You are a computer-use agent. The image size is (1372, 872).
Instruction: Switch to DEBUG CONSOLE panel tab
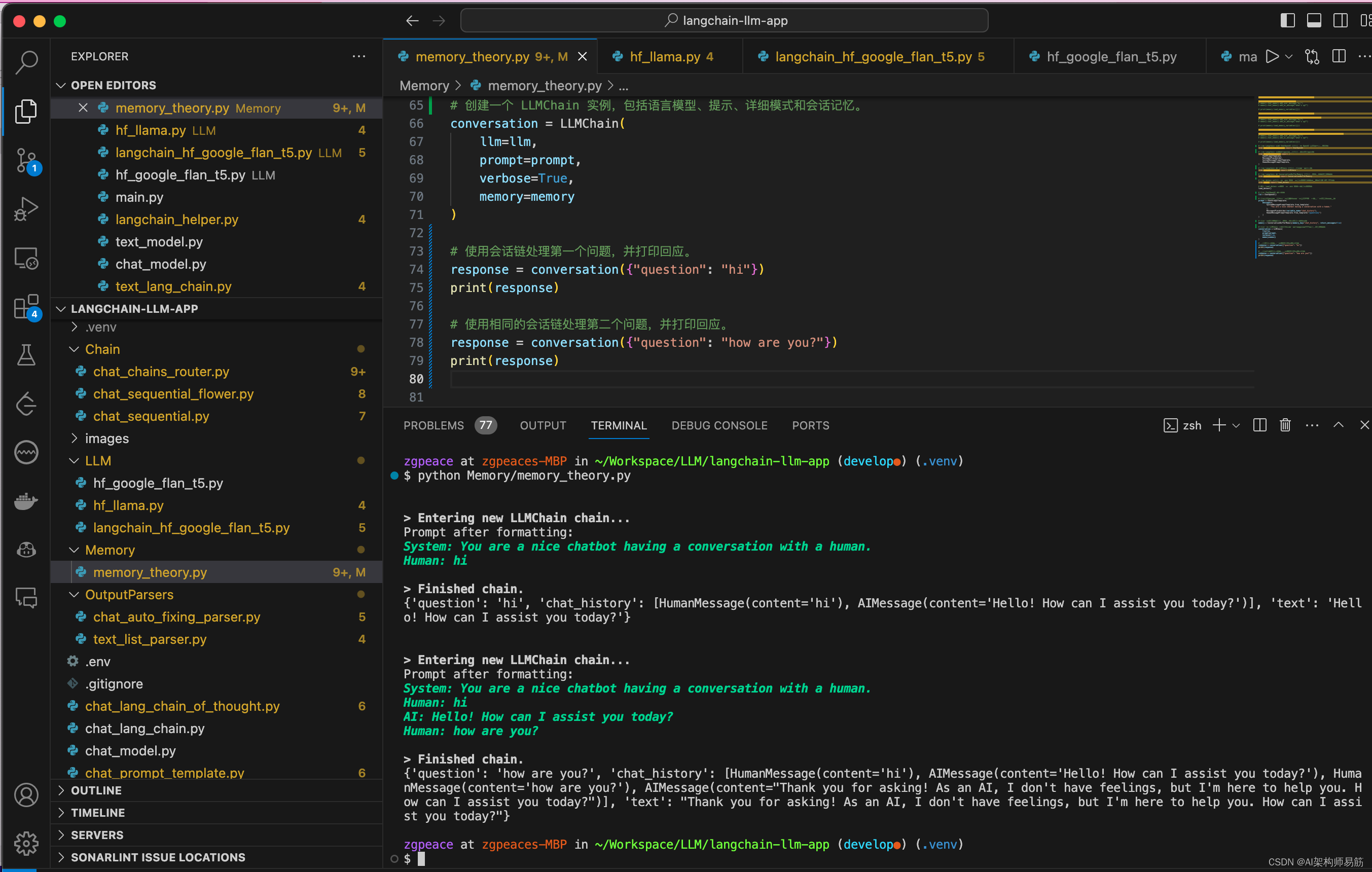tap(719, 425)
